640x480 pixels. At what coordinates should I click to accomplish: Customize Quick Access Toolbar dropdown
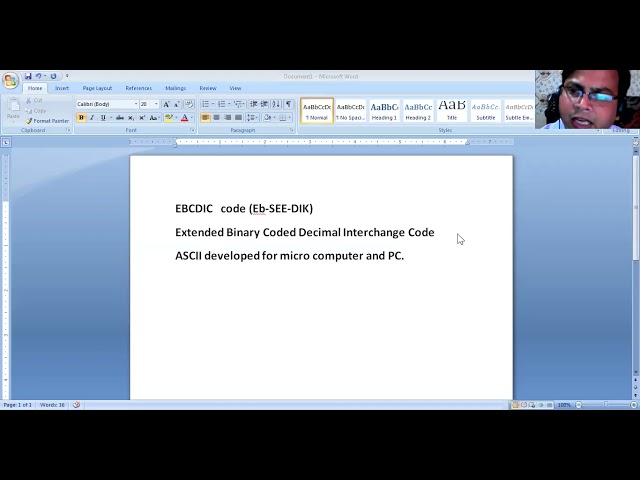coord(67,76)
